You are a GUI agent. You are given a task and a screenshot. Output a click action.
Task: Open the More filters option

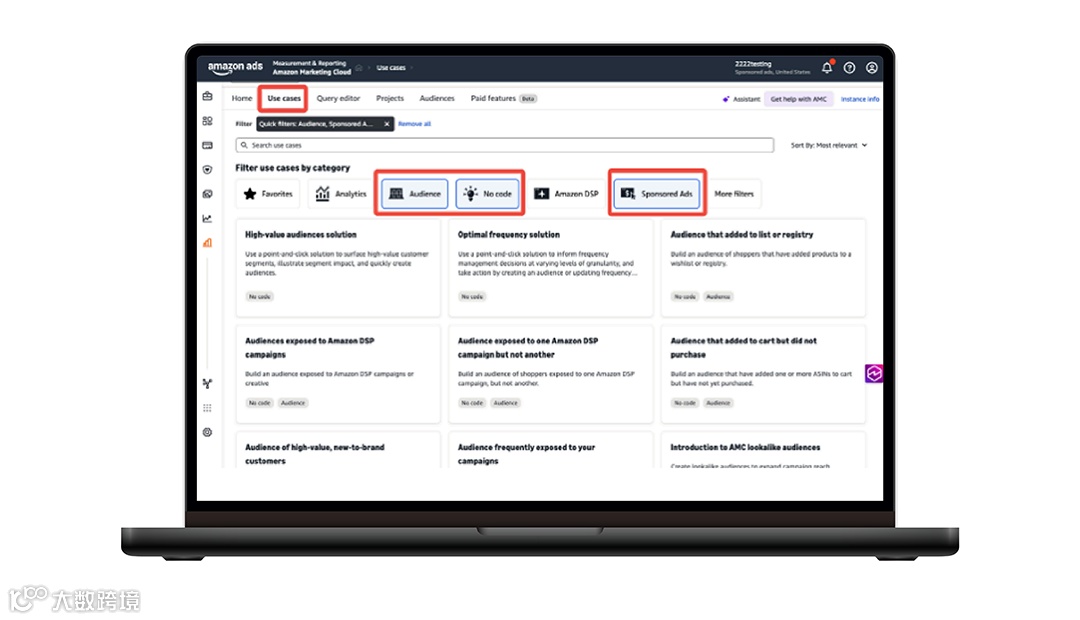(734, 194)
